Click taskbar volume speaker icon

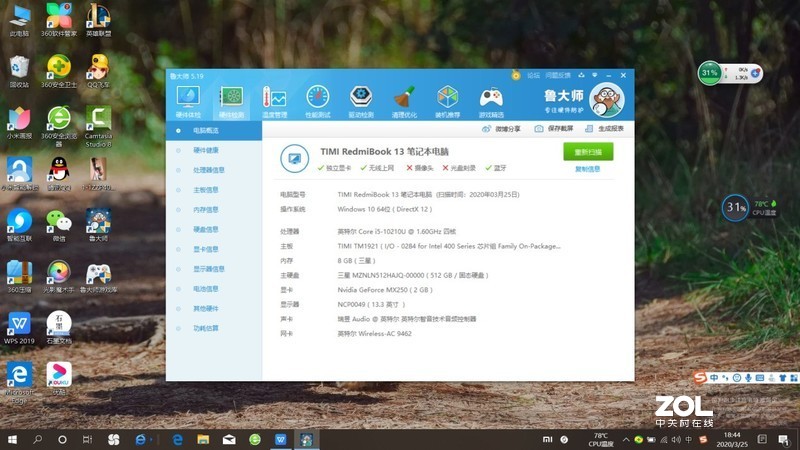[676, 439]
